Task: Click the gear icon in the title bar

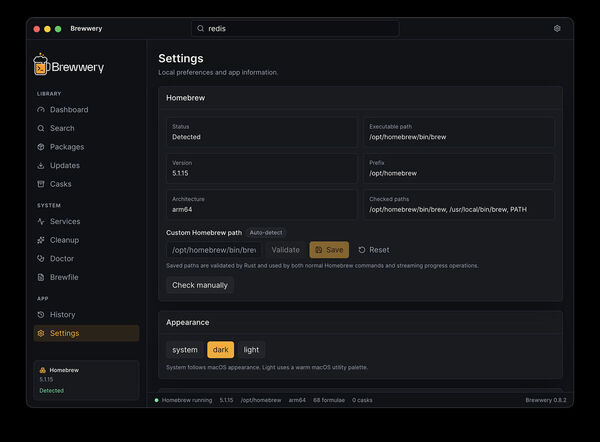Action: pos(557,28)
